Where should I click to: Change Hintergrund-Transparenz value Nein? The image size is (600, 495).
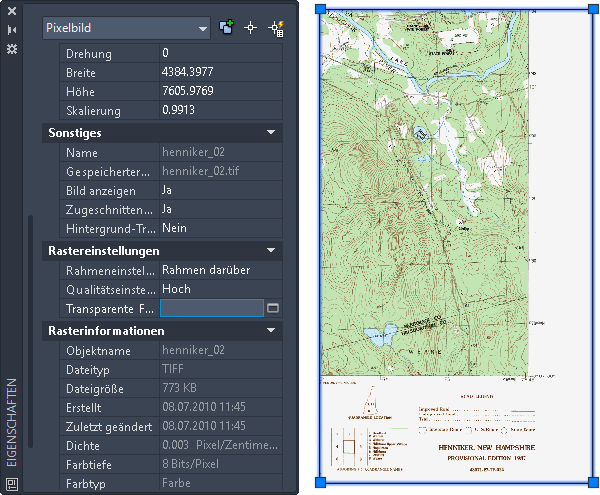pyautogui.click(x=221, y=228)
